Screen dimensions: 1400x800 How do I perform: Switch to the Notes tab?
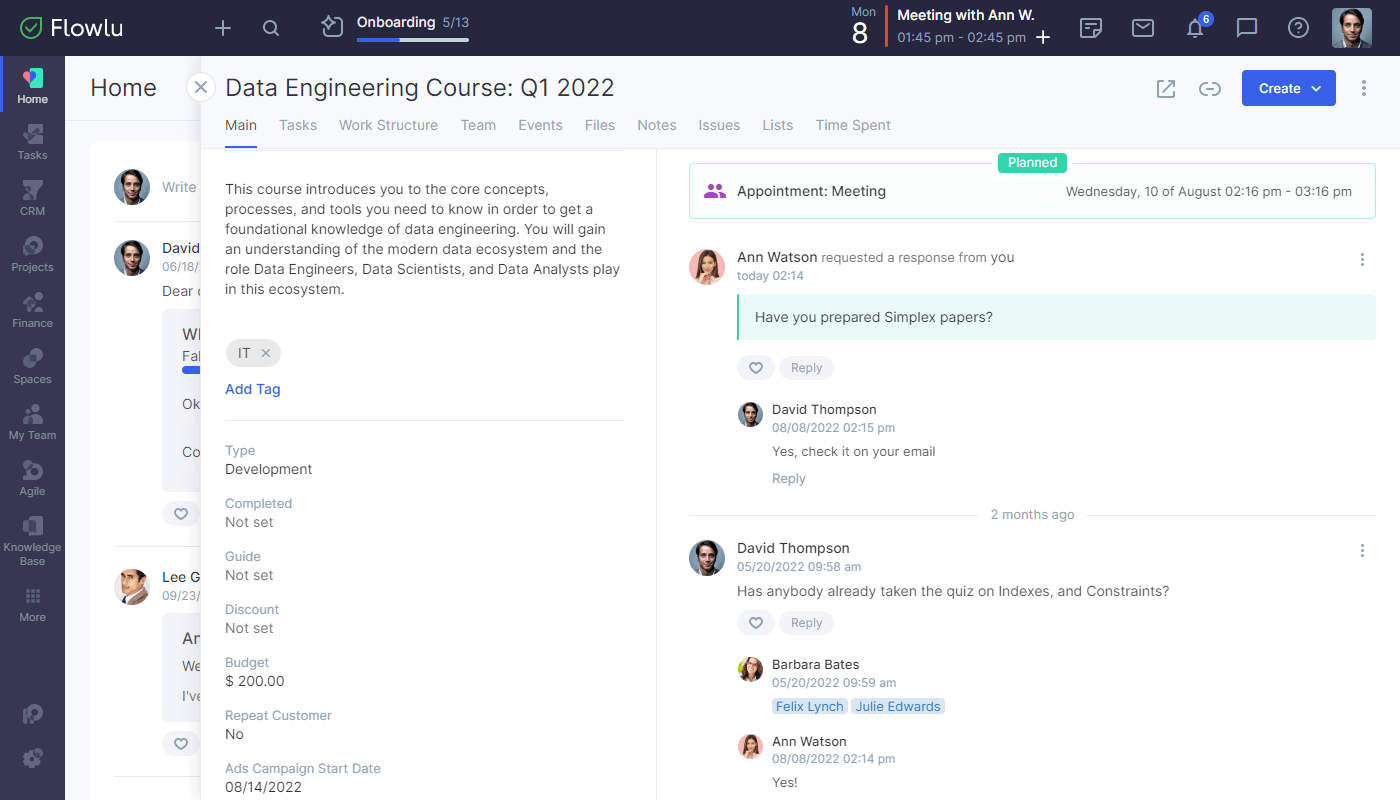[x=657, y=125]
